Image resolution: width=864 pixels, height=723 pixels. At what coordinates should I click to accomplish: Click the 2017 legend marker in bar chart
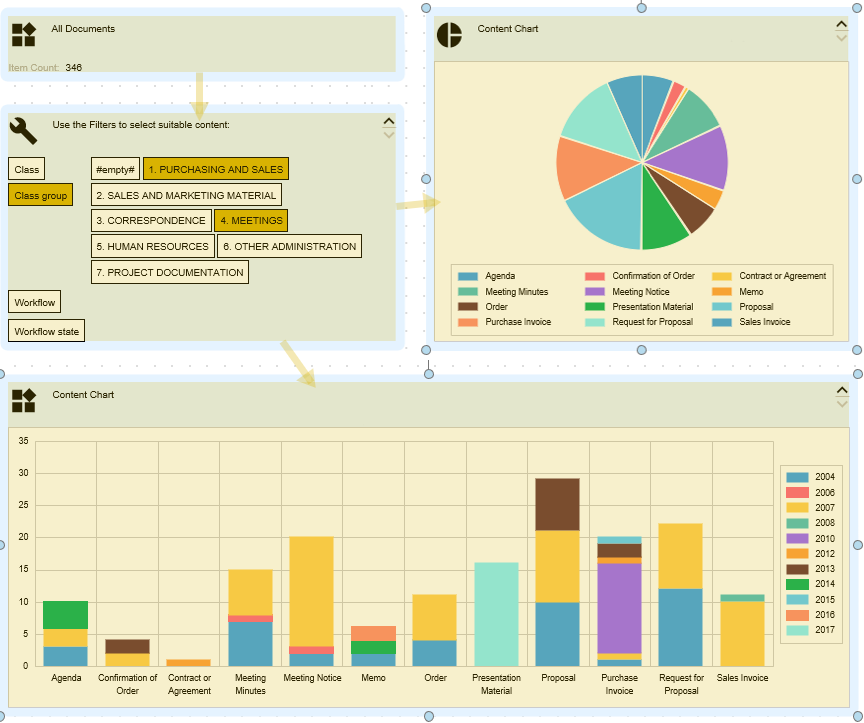point(797,630)
